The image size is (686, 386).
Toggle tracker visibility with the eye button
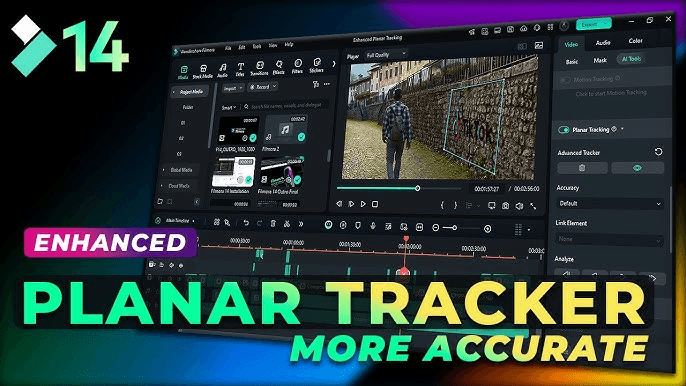click(x=637, y=168)
